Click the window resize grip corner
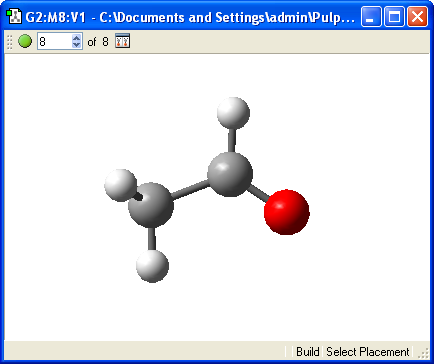Viewport: 434px width, 364px height. coord(424,353)
